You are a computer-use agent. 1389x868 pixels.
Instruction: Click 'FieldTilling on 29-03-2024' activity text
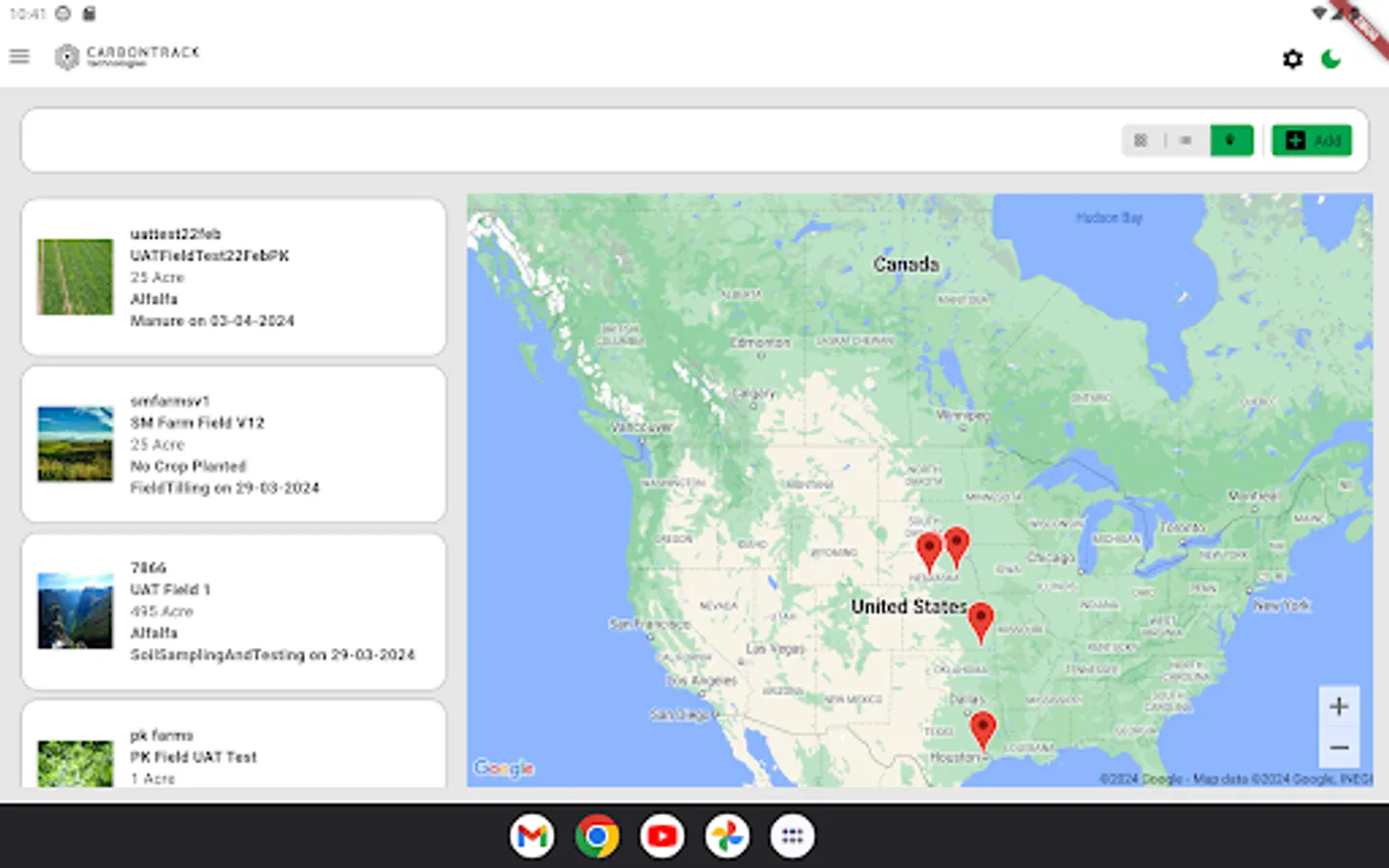(225, 488)
